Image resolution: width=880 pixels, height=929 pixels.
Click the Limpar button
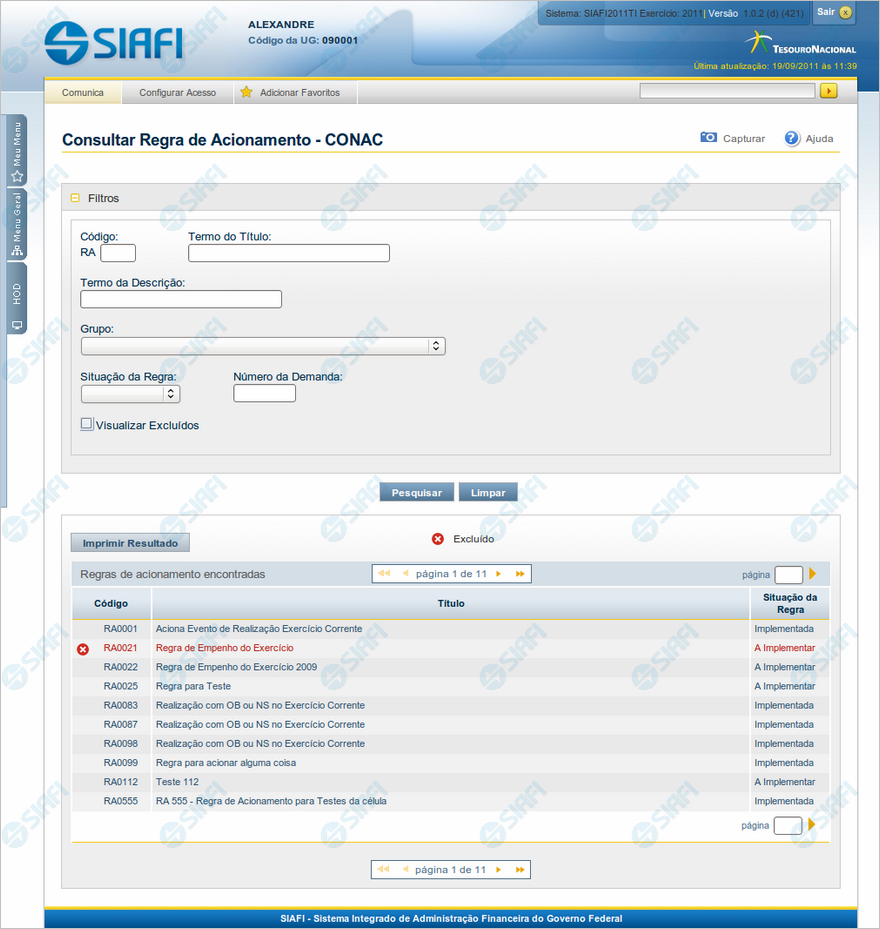[x=488, y=492]
